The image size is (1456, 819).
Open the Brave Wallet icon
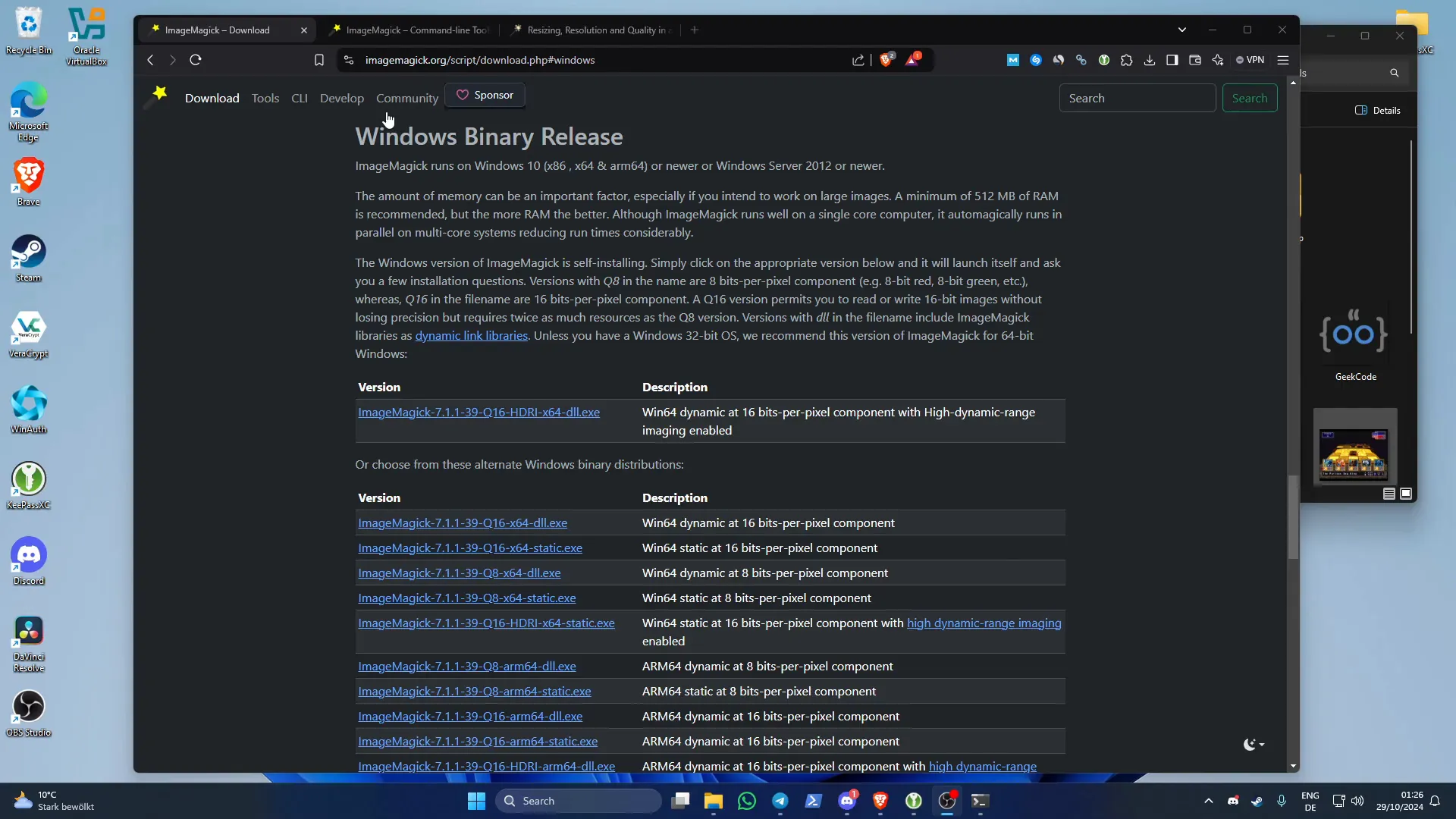[x=1195, y=60]
